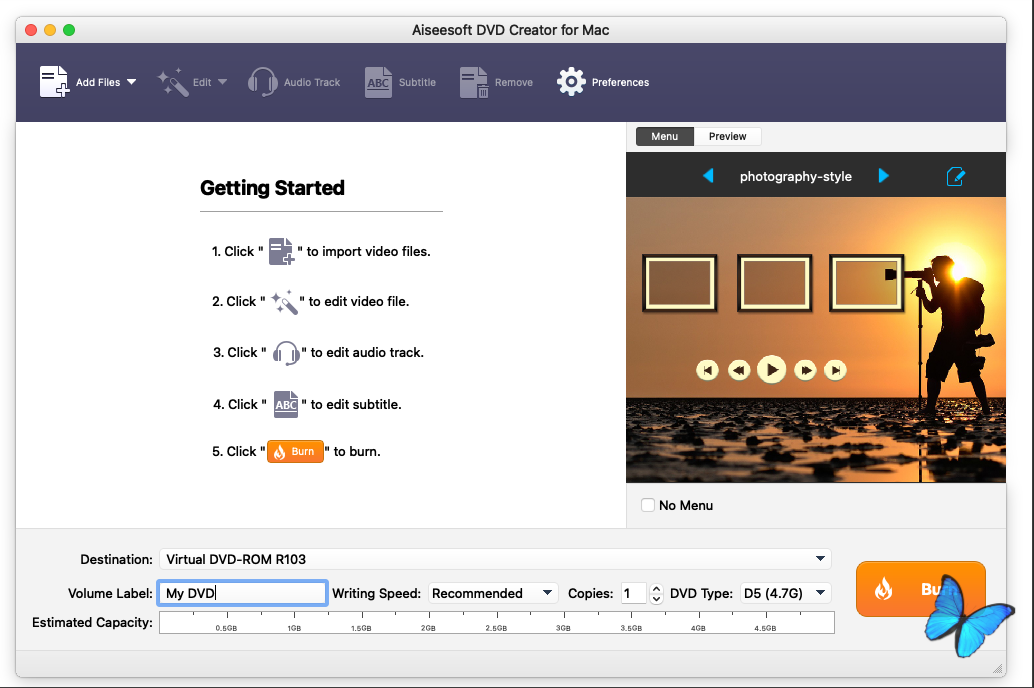
Task: Open the DVD Type dropdown
Action: [x=820, y=593]
